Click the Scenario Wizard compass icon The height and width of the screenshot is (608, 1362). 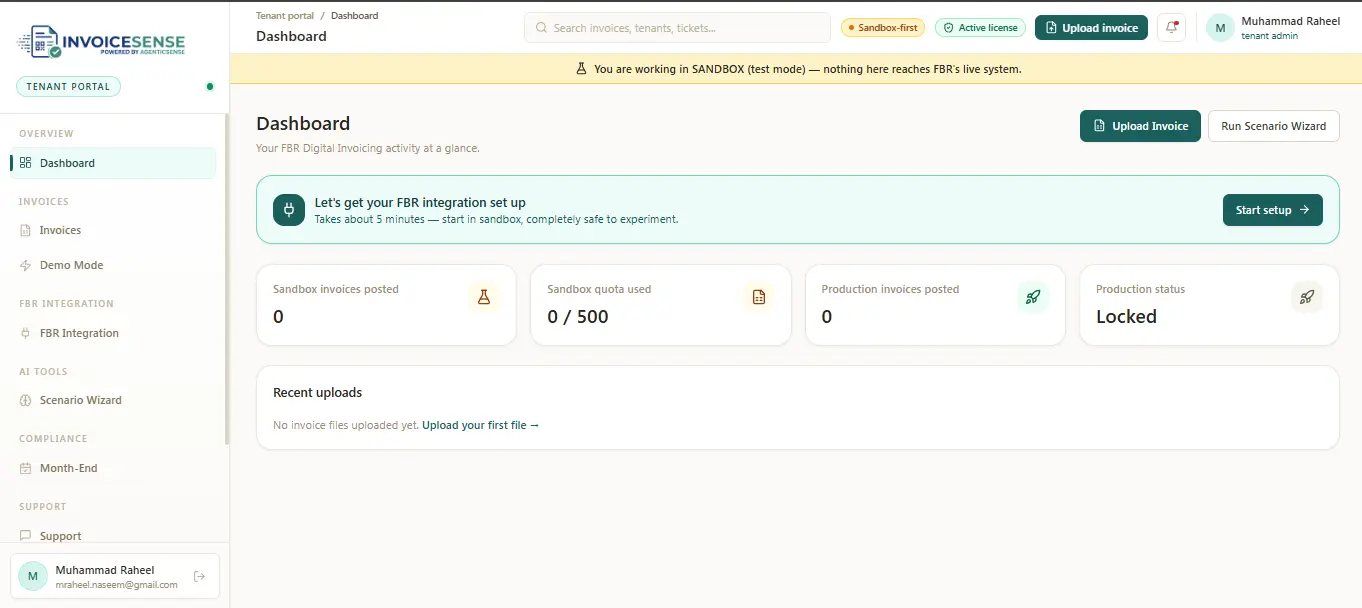26,400
